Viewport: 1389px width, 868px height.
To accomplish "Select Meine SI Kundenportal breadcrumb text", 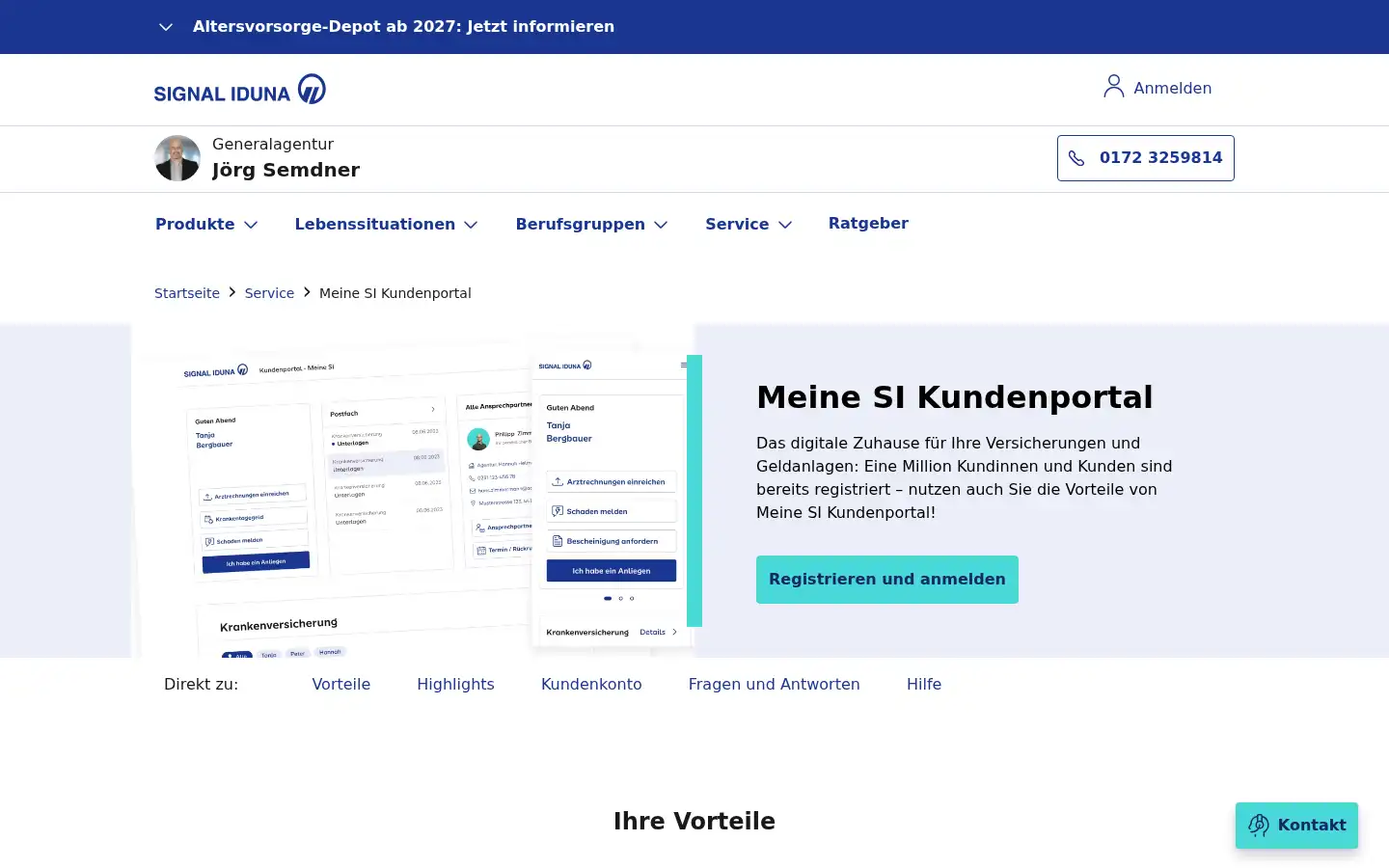I will (x=395, y=293).
